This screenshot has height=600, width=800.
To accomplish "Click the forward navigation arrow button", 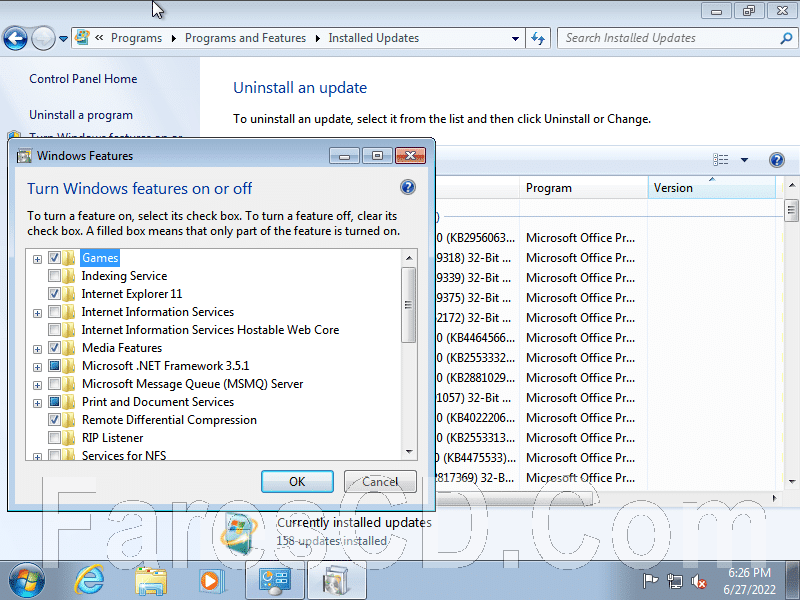I will (x=43, y=38).
